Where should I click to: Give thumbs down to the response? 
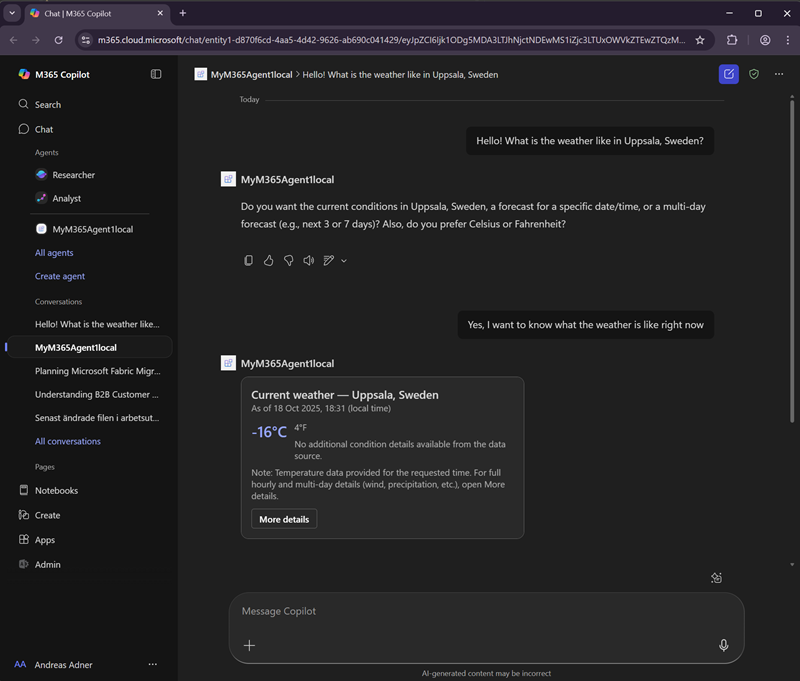[x=288, y=261]
